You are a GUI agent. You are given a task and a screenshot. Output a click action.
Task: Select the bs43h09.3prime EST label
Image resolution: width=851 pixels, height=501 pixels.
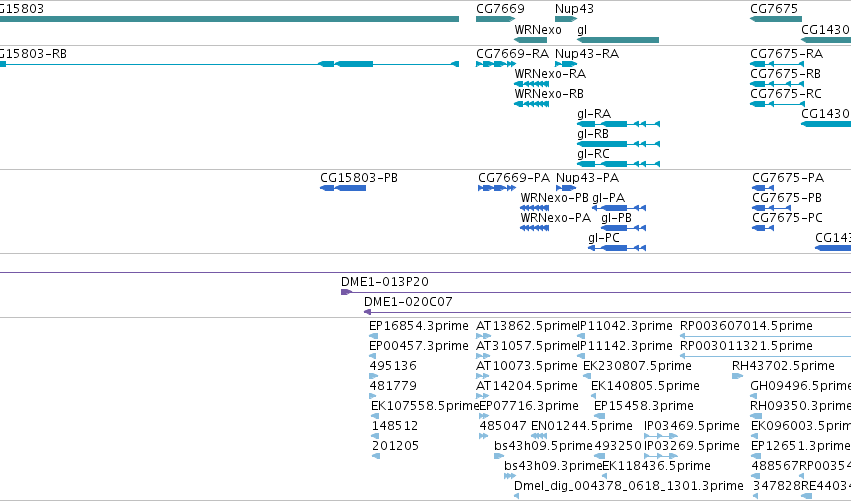point(553,467)
